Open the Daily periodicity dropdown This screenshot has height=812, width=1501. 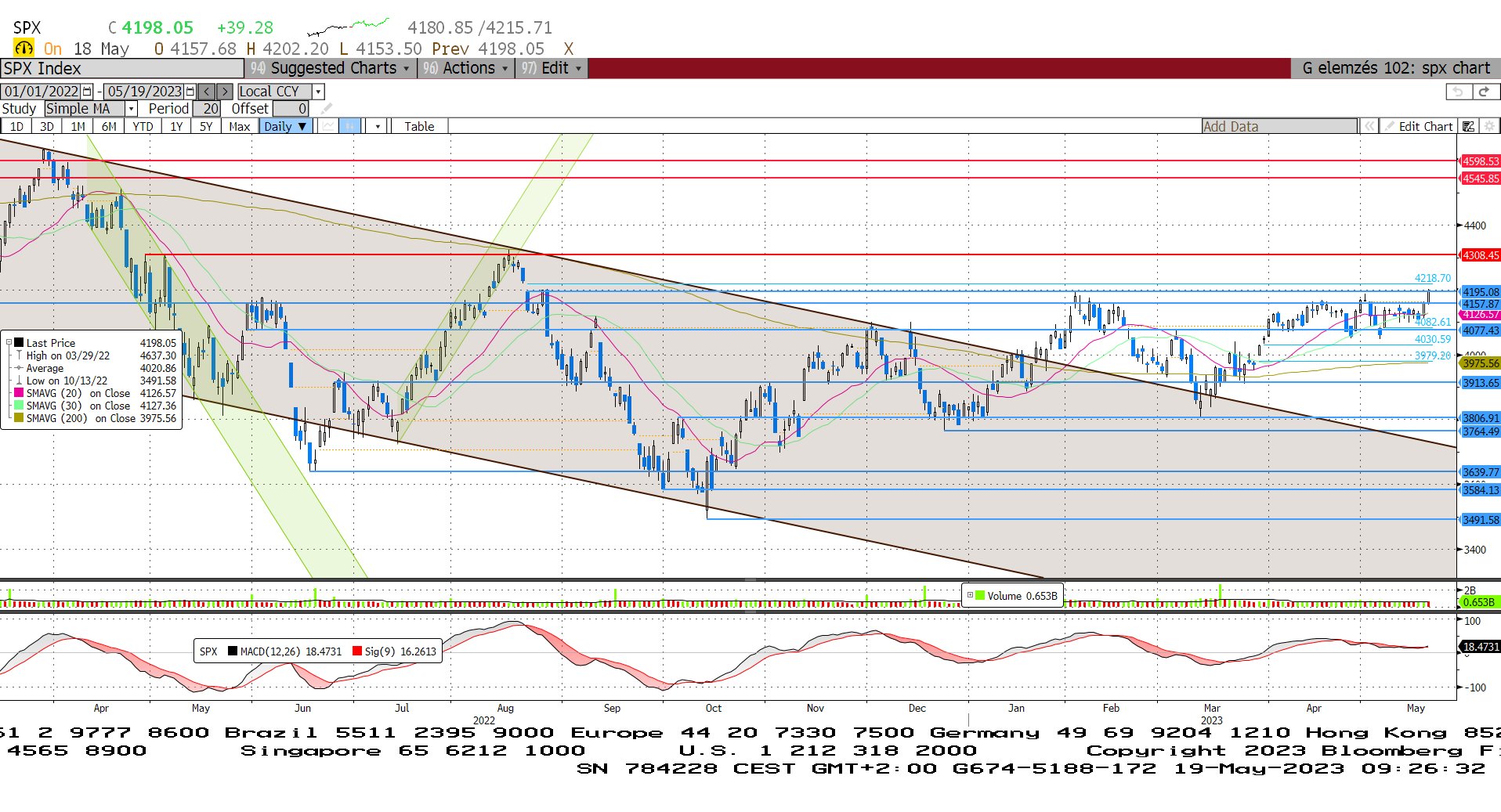[285, 126]
